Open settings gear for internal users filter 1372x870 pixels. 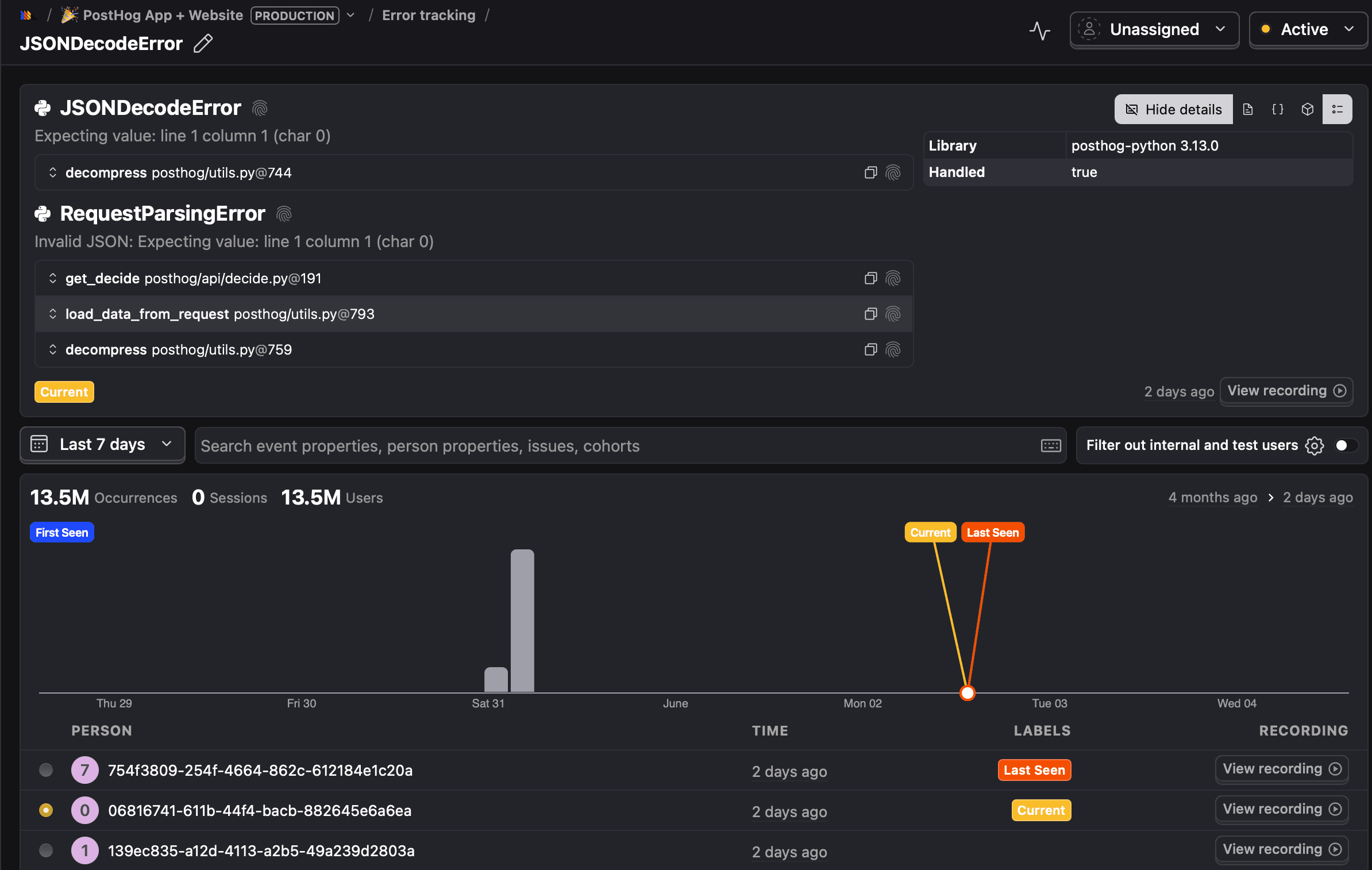[1315, 445]
